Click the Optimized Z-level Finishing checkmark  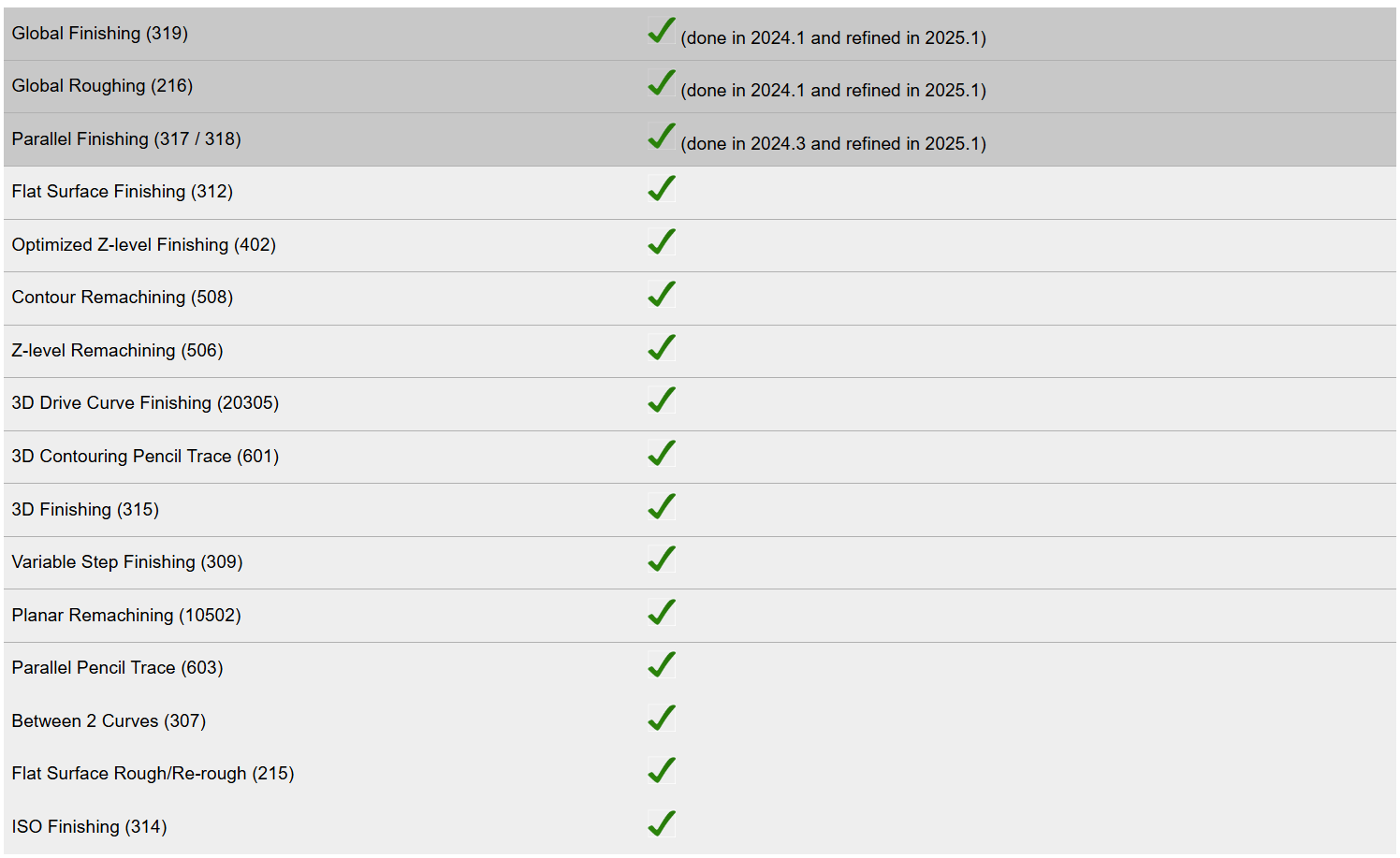click(662, 242)
